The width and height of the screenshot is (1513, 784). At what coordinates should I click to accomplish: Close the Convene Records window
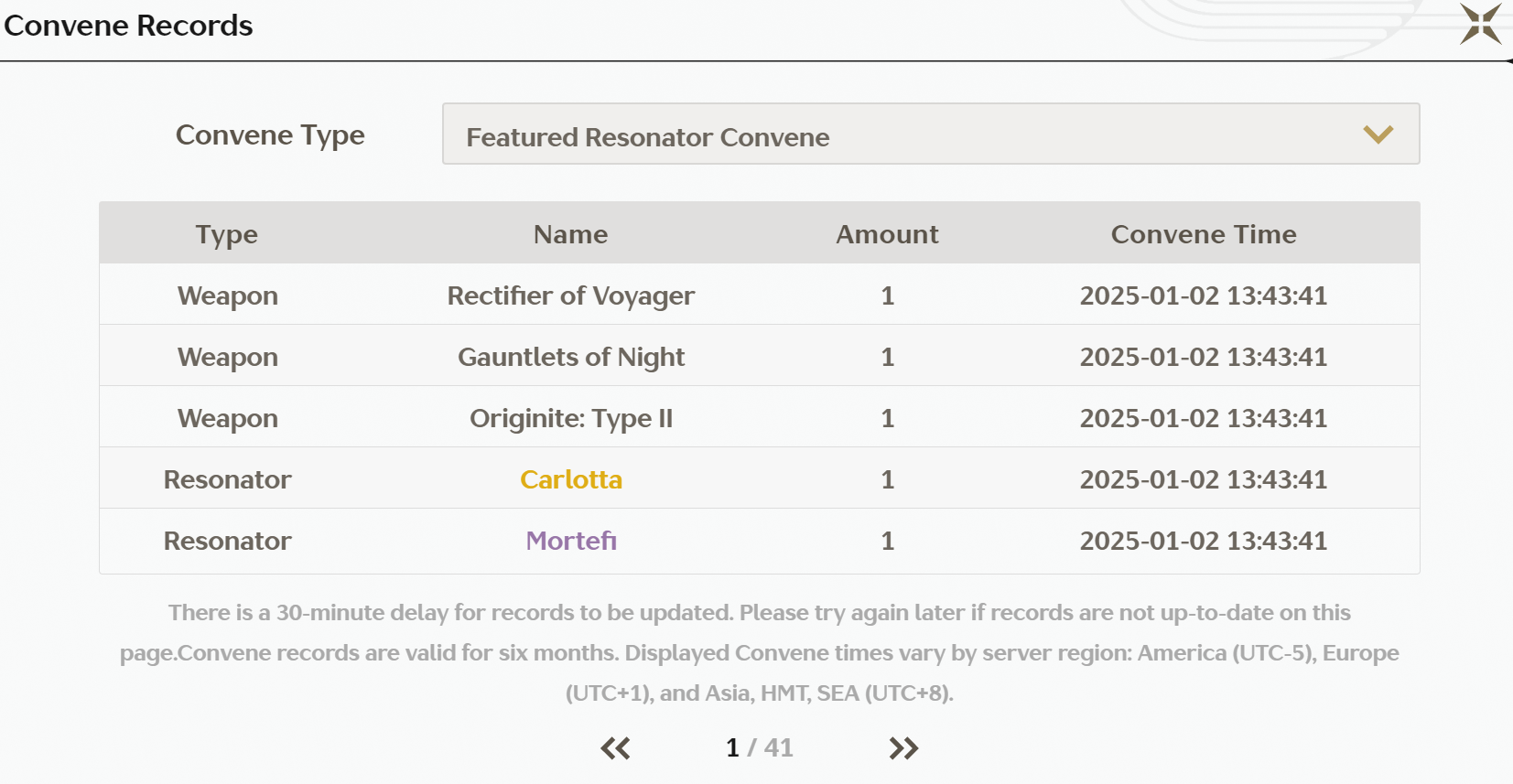[x=1480, y=24]
